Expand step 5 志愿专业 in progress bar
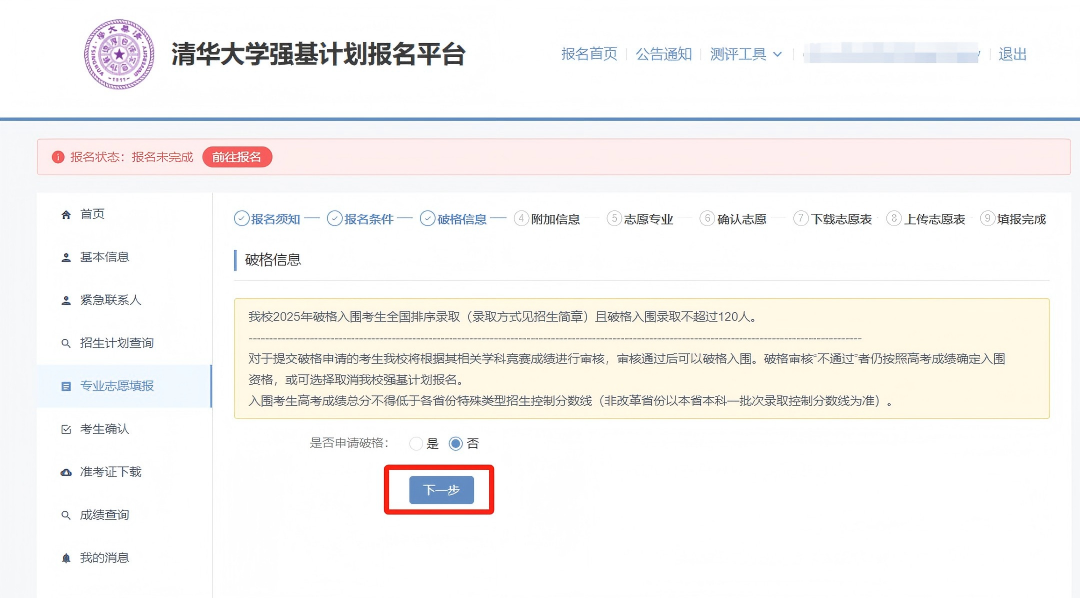 (x=641, y=219)
